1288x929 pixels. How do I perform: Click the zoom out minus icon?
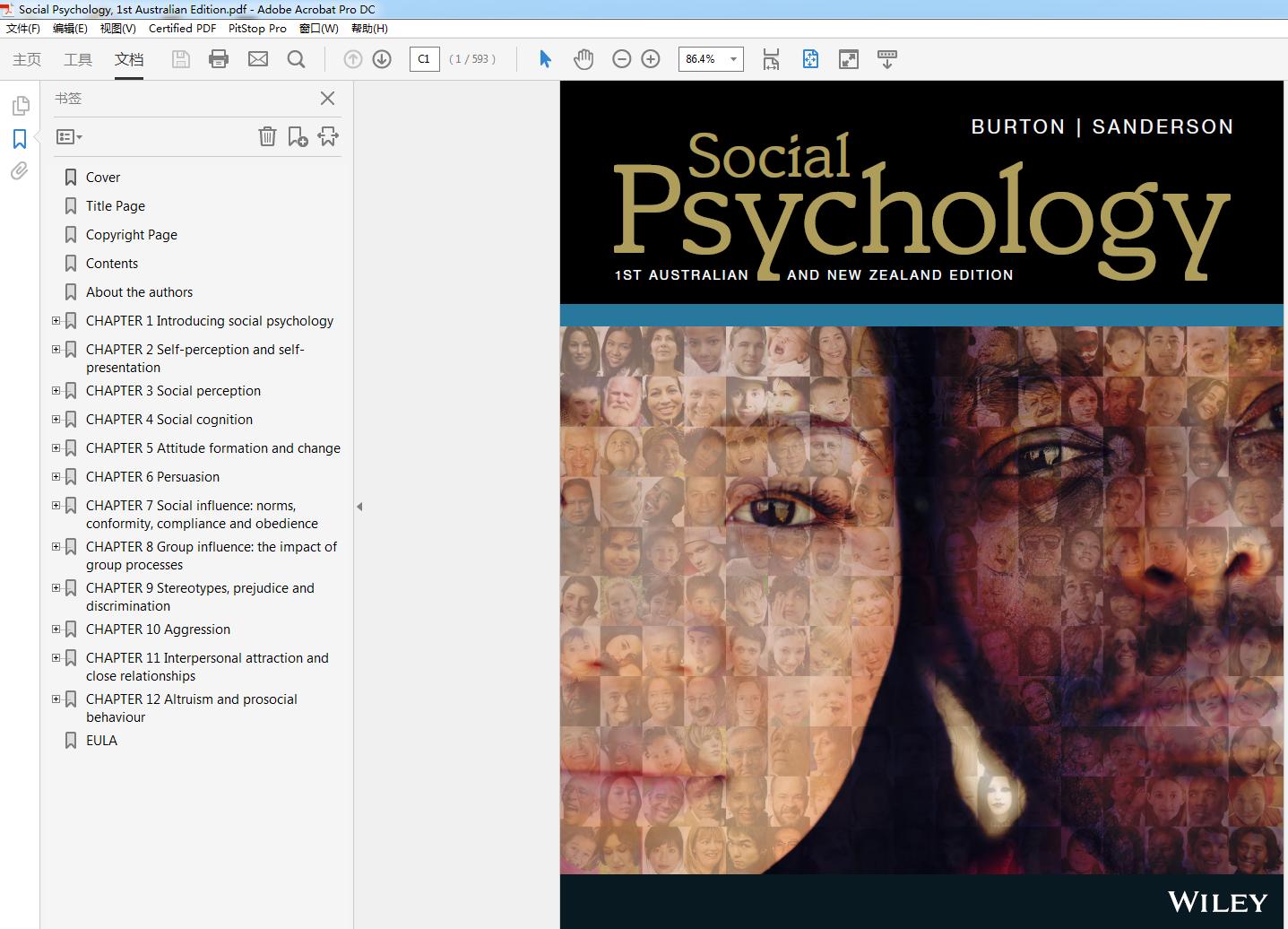coord(621,59)
